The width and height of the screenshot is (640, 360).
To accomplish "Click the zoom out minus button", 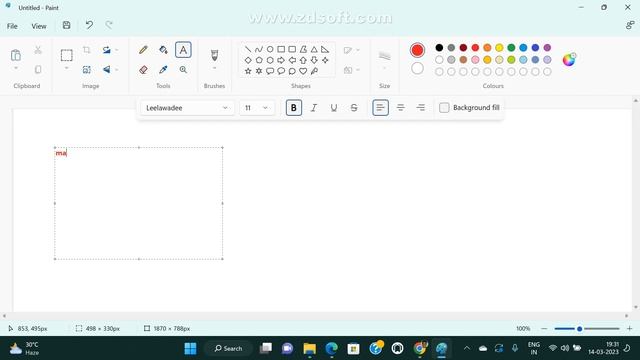I will click(x=544, y=329).
